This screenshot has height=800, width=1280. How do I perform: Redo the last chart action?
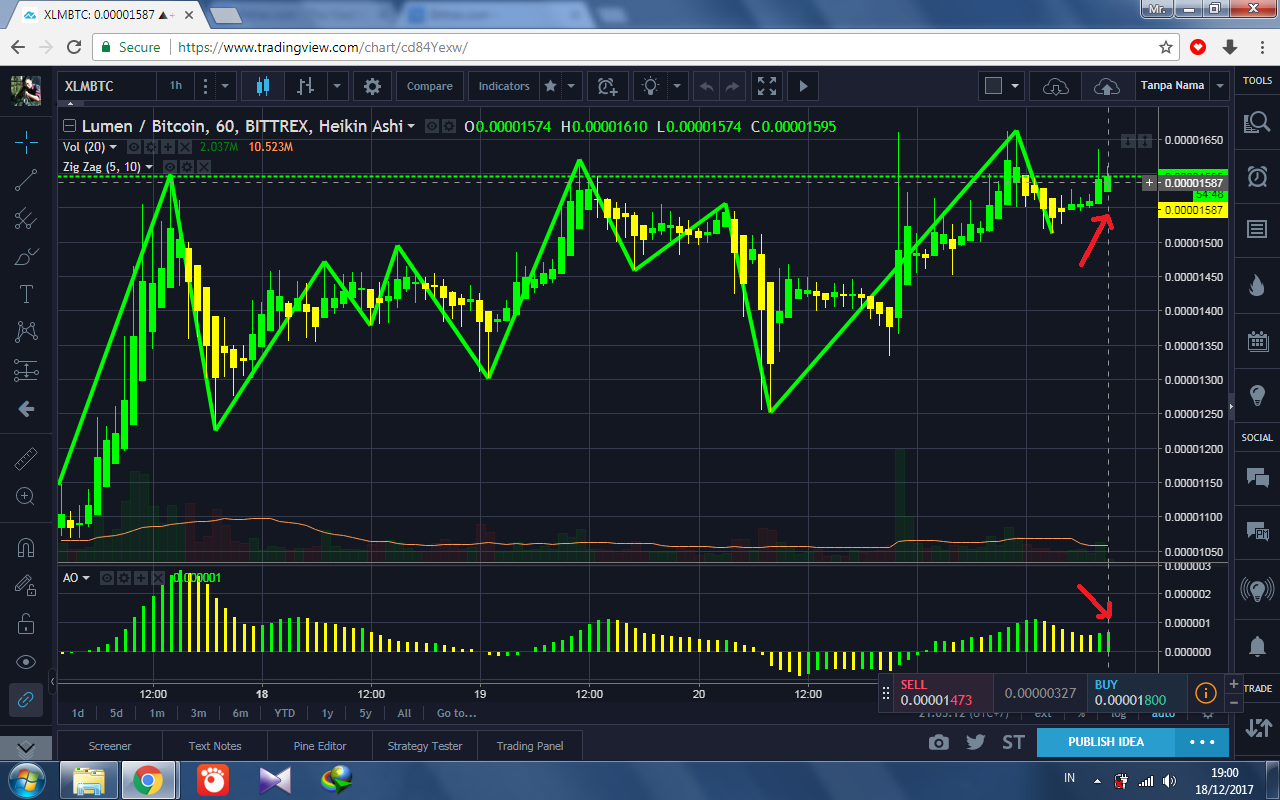click(732, 86)
